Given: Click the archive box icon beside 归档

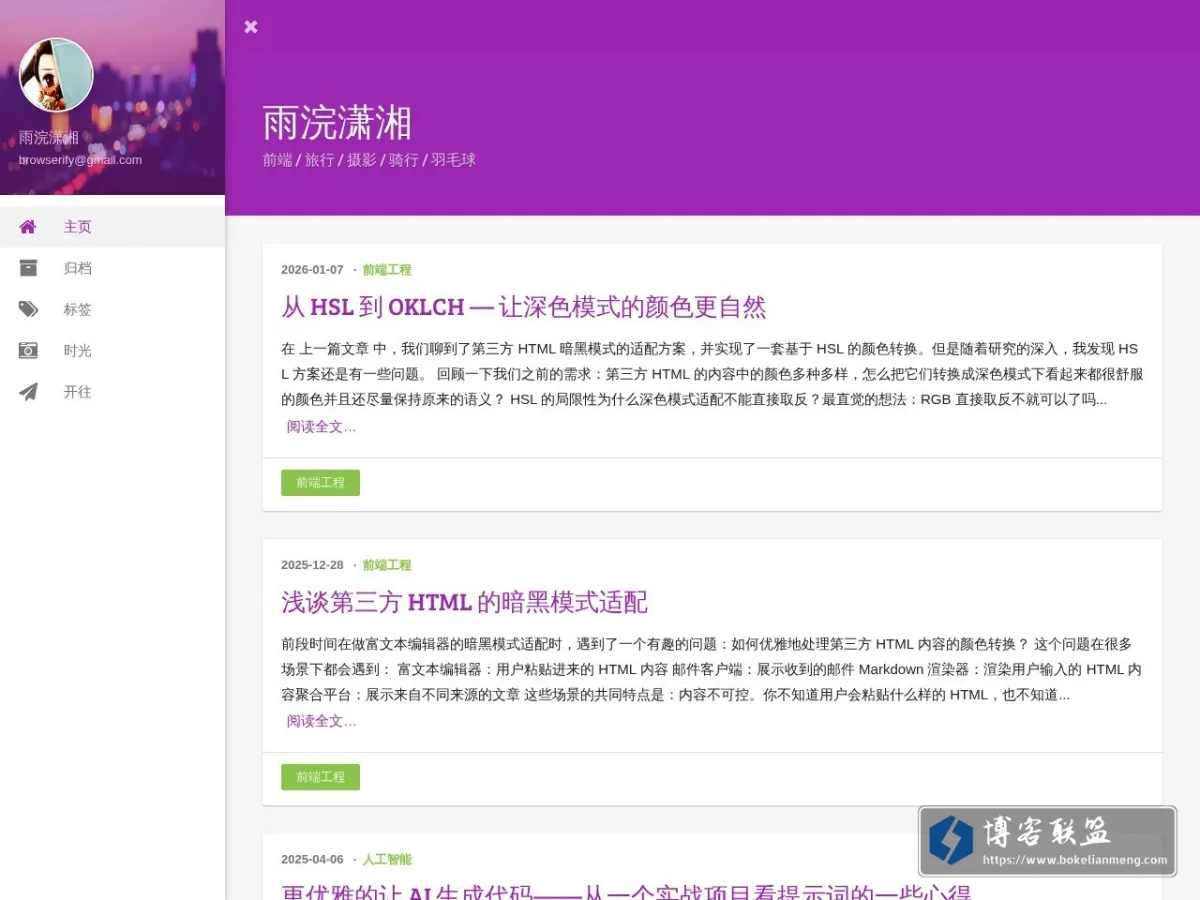Looking at the screenshot, I should click(28, 268).
